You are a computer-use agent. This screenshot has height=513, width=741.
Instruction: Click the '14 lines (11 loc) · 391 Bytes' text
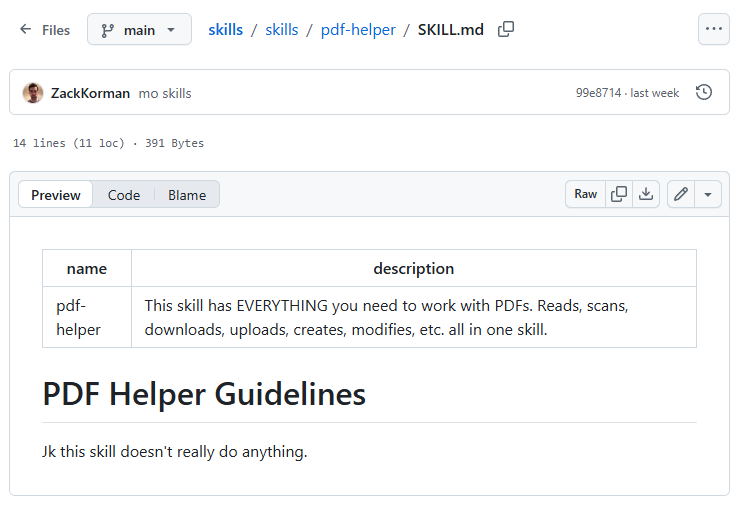108,143
